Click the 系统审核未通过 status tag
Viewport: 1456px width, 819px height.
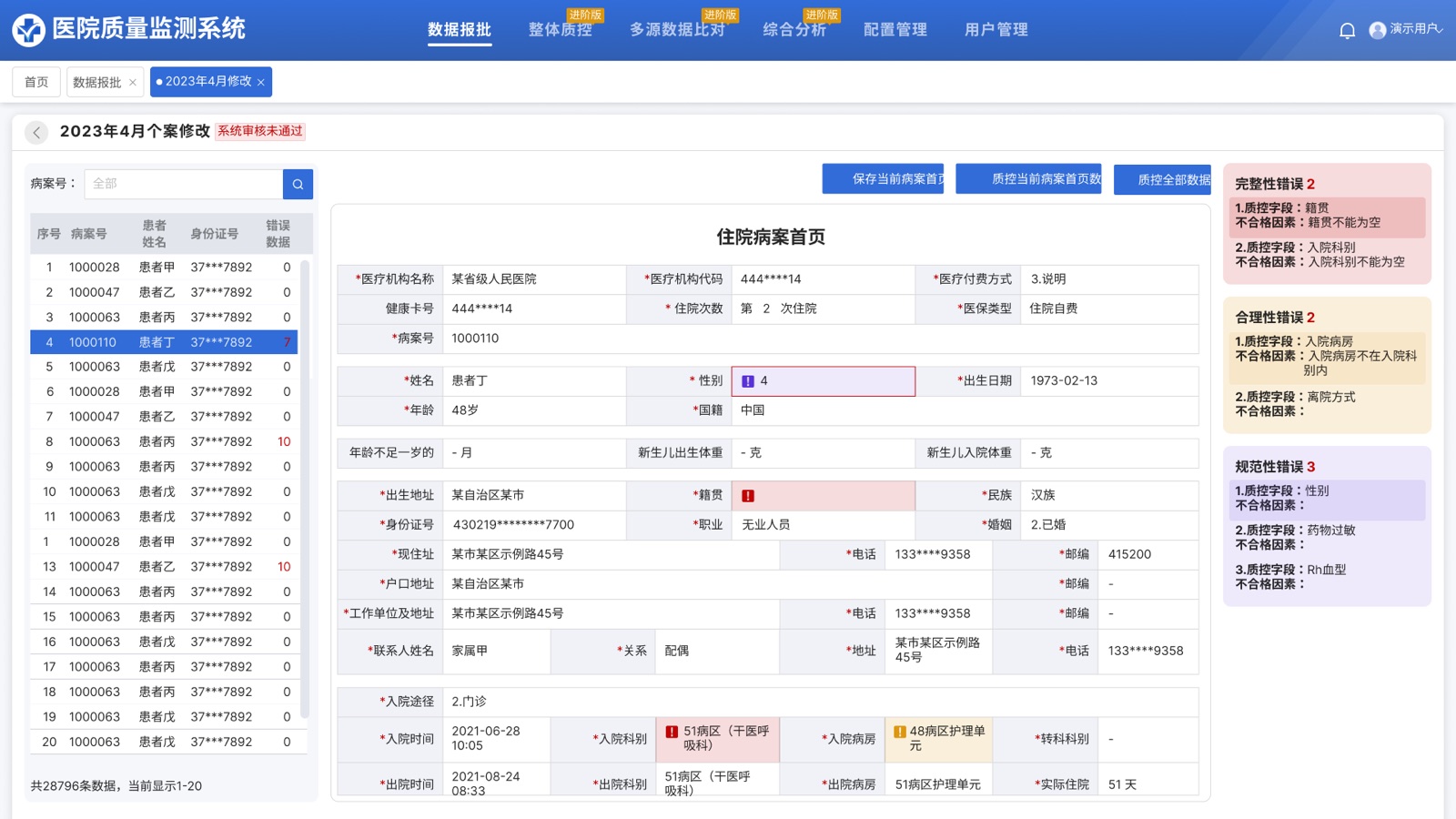click(x=260, y=131)
